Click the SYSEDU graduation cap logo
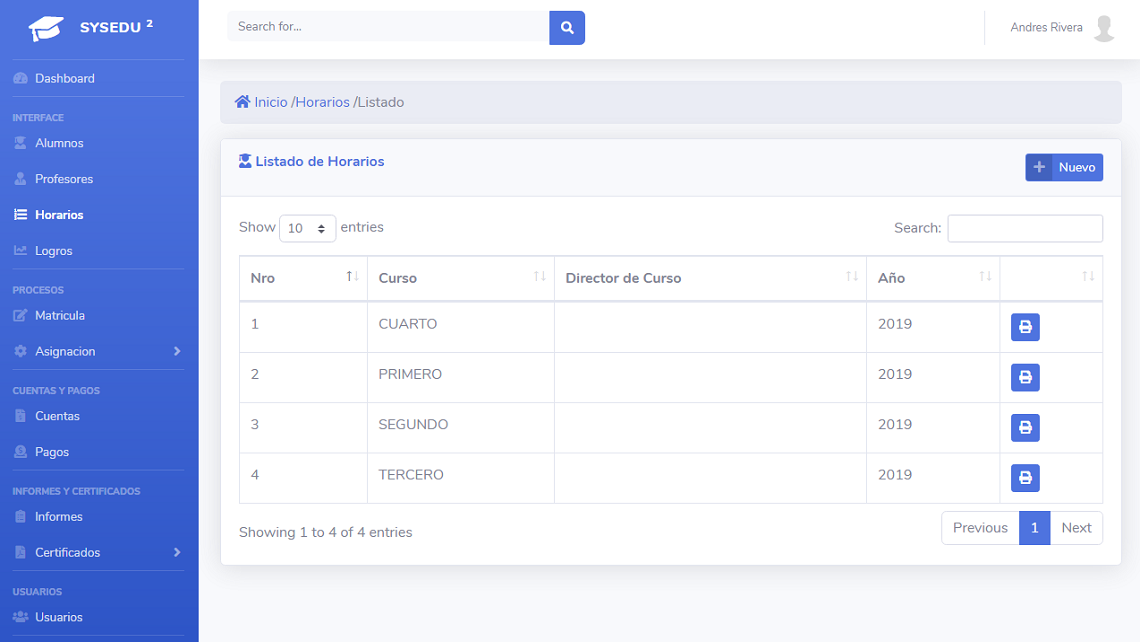This screenshot has width=1140, height=642. point(46,28)
